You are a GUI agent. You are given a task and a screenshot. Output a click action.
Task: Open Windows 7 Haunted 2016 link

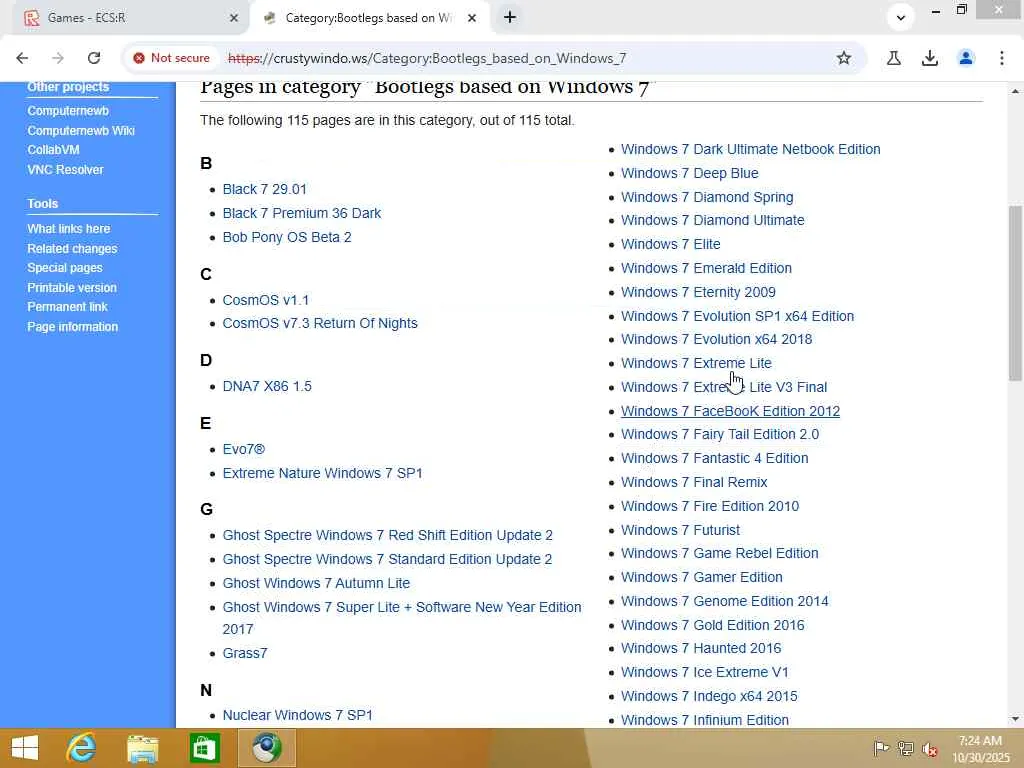(701, 648)
